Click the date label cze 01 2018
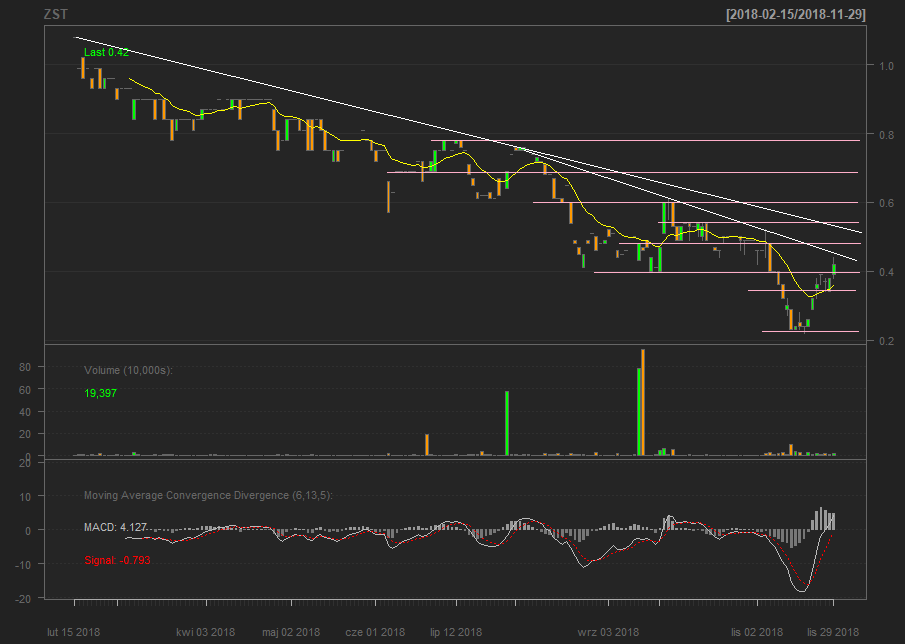Image resolution: width=905 pixels, height=644 pixels. [375, 632]
